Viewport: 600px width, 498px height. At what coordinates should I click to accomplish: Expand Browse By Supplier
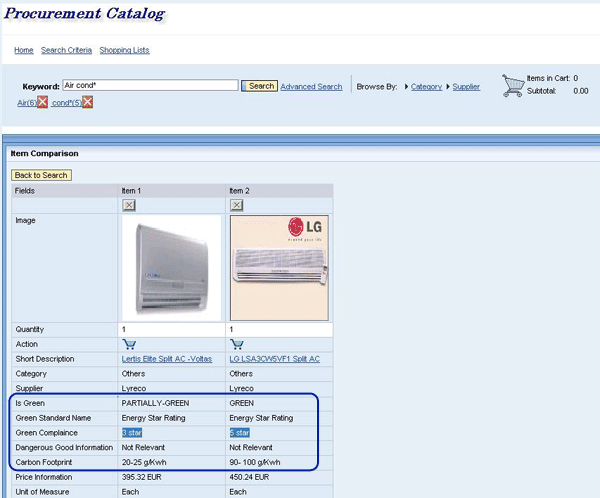tap(466, 87)
